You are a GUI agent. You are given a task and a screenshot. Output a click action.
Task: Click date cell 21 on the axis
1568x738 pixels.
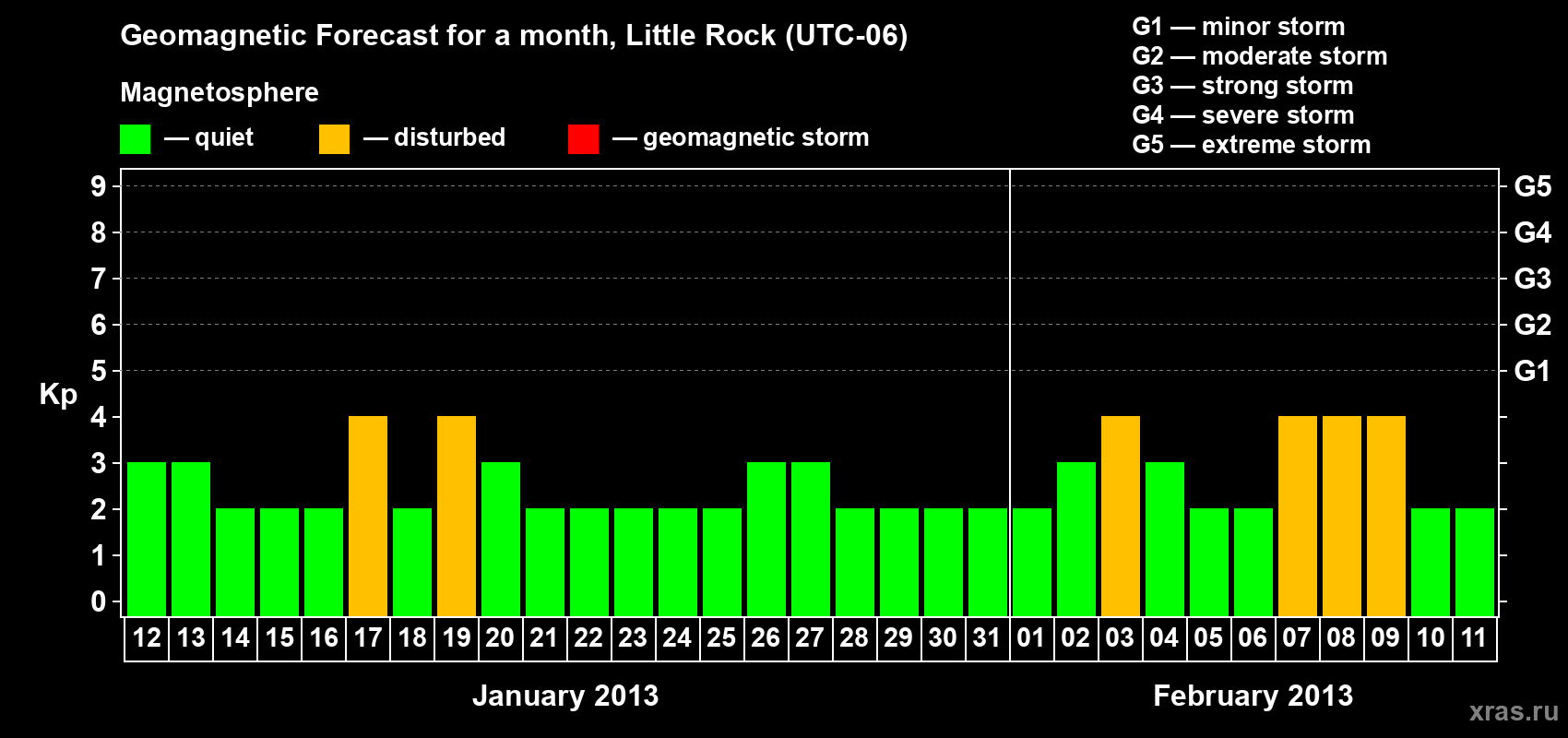click(x=545, y=638)
